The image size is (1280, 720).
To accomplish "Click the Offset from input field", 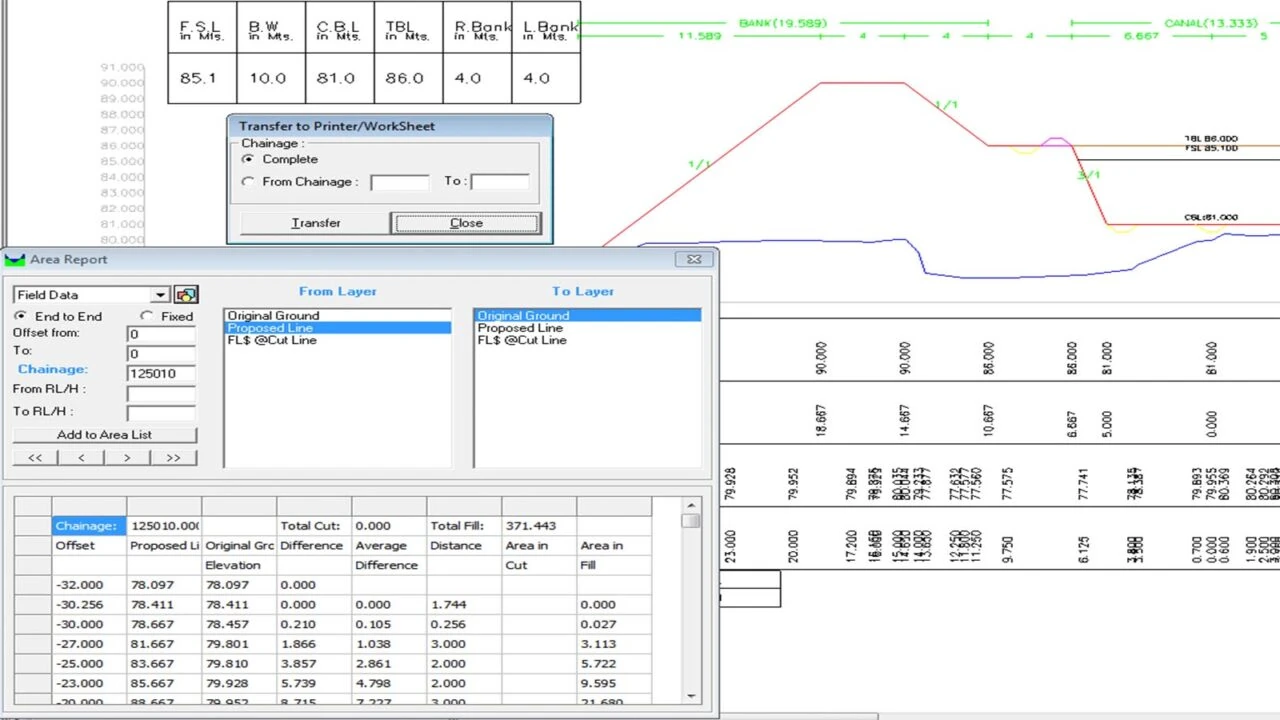I will pos(161,334).
